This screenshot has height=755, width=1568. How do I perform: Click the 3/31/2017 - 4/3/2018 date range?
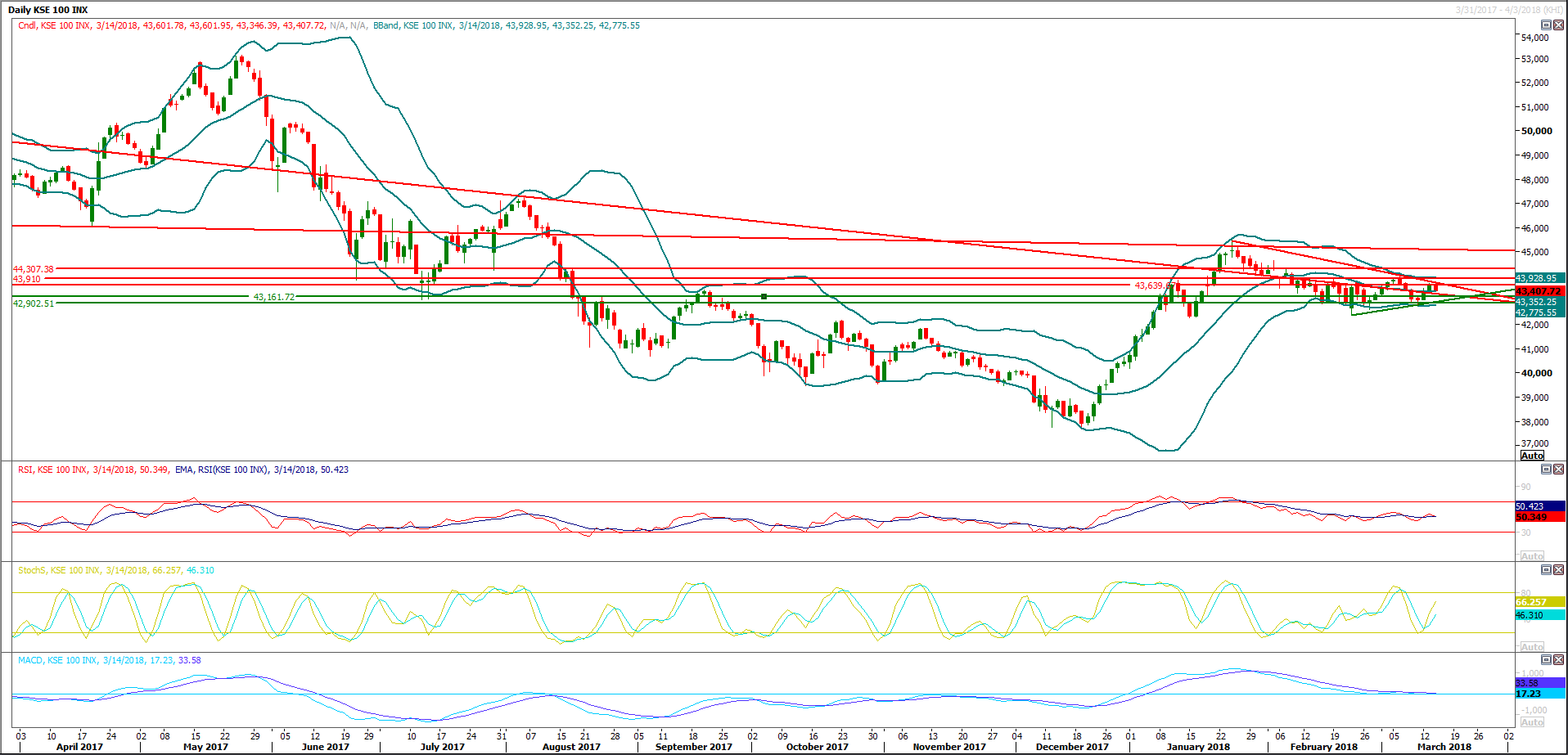[x=1508, y=10]
